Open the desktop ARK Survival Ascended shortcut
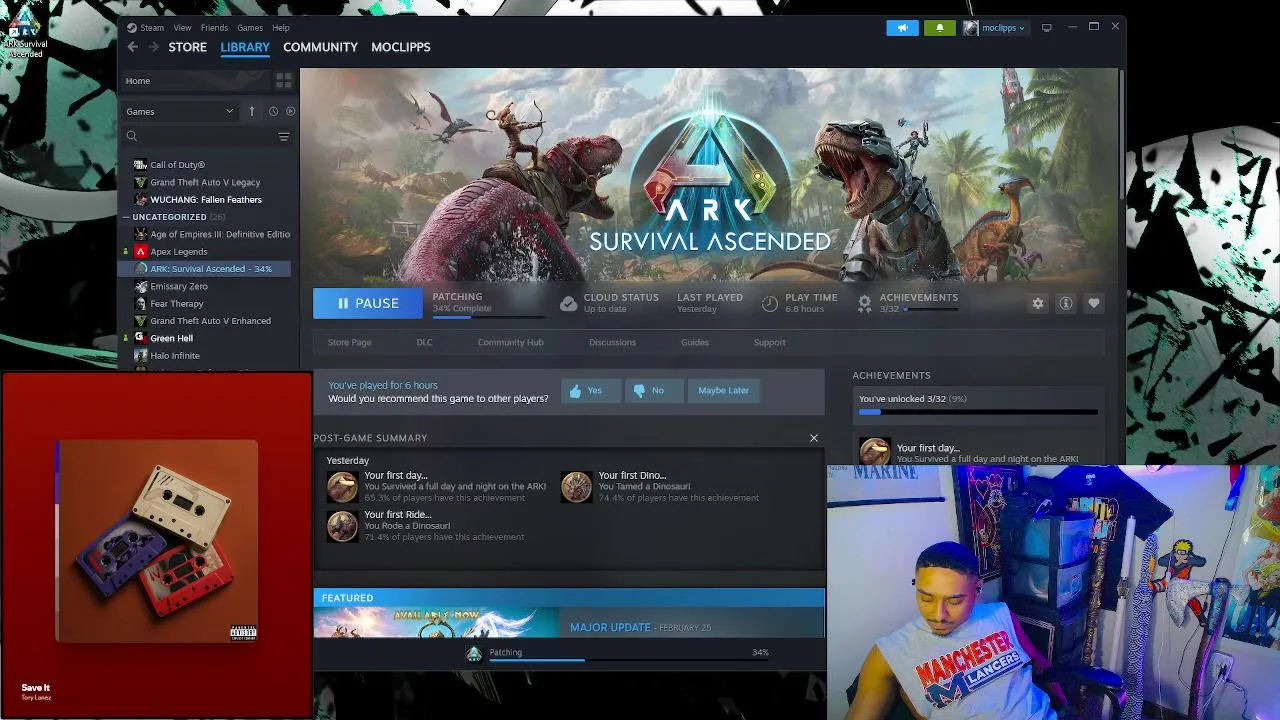Viewport: 1280px width, 720px height. pyautogui.click(x=24, y=33)
